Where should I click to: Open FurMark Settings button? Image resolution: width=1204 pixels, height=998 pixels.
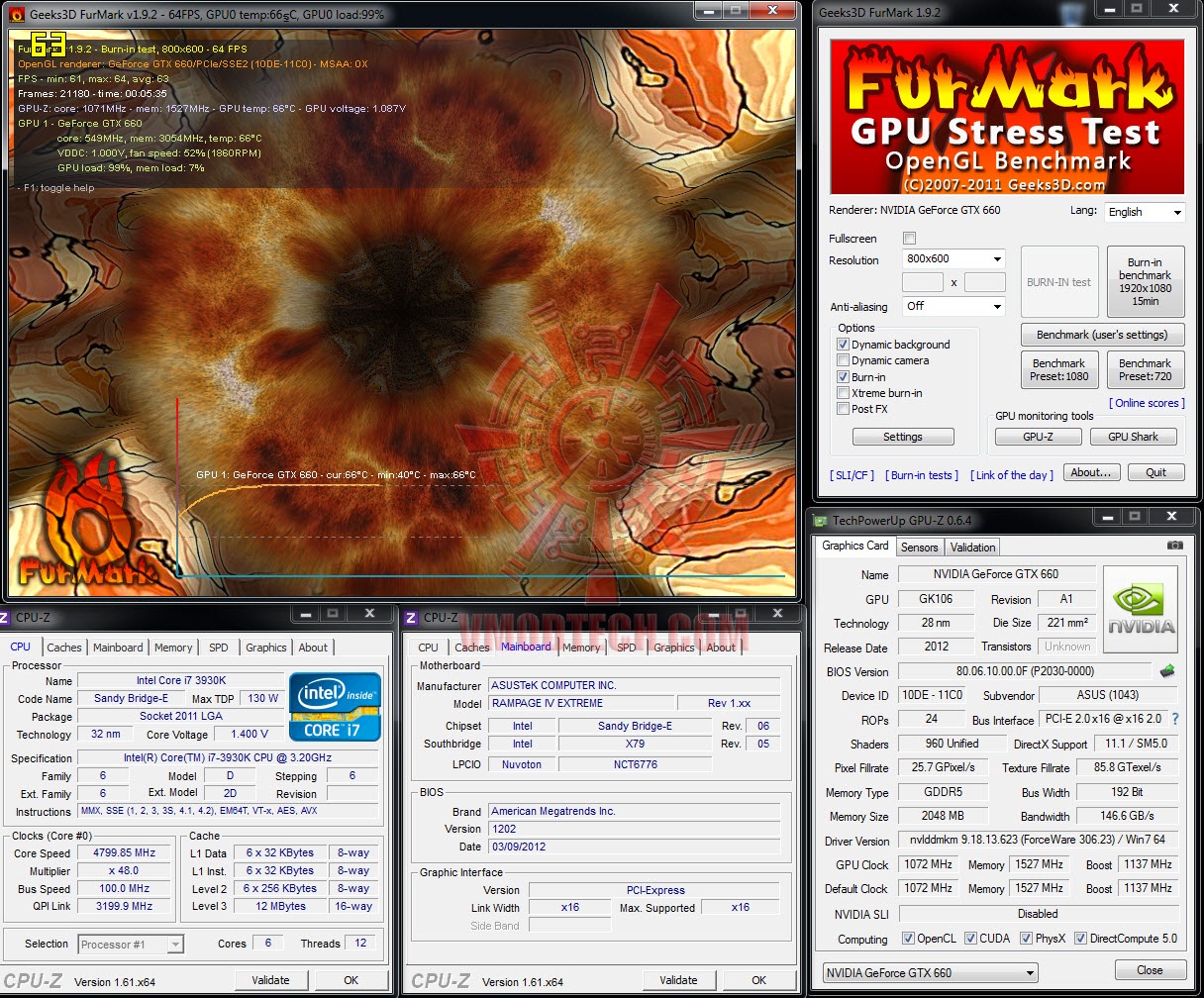[903, 437]
